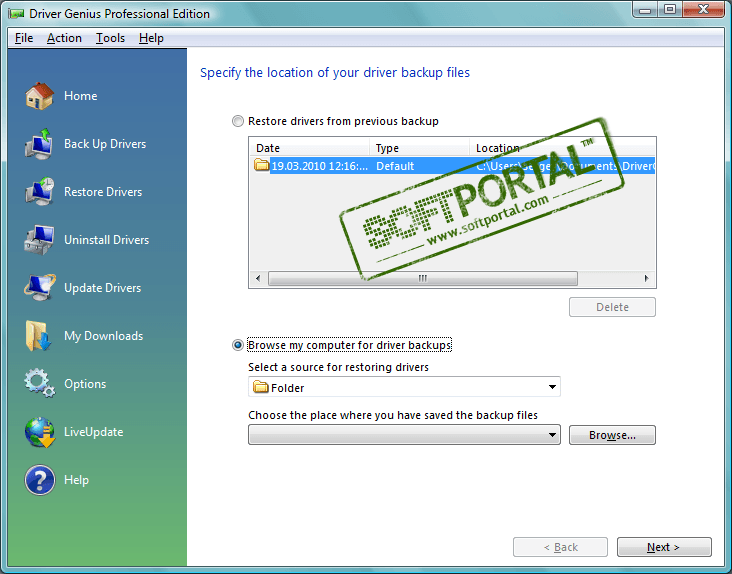
Task: Minimize the Driver Genius window
Action: 646,9
